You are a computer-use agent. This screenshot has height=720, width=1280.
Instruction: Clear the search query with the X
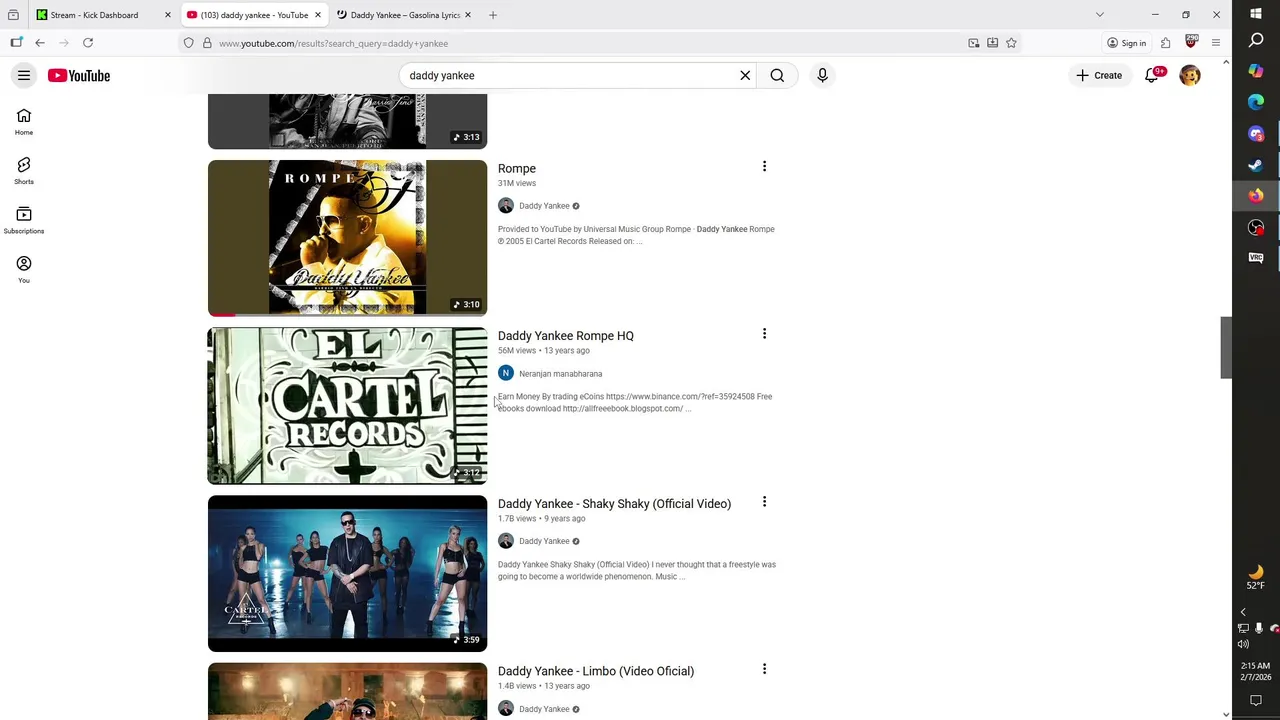[x=745, y=75]
